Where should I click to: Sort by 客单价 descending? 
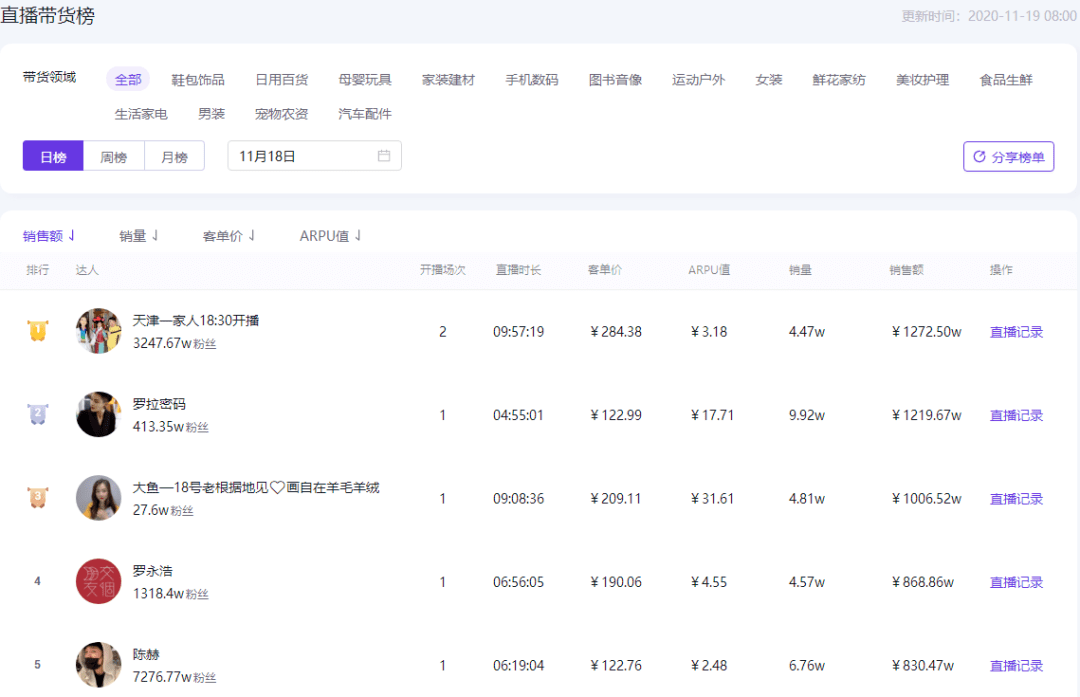pyautogui.click(x=229, y=236)
